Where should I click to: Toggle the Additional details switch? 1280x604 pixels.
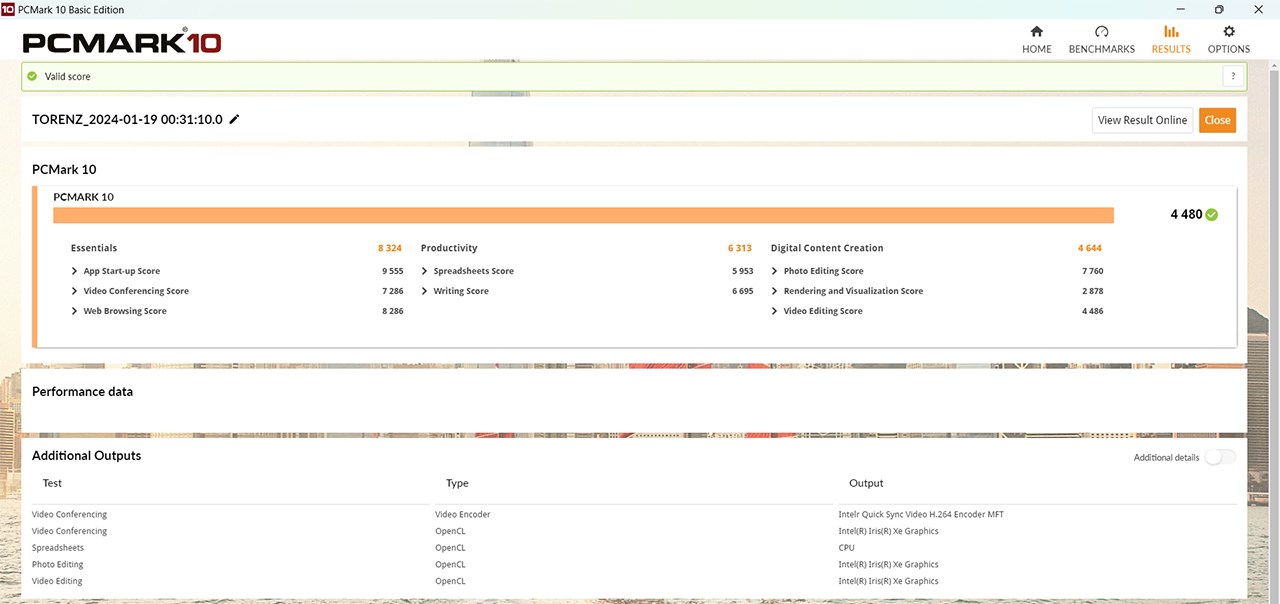pos(1220,457)
